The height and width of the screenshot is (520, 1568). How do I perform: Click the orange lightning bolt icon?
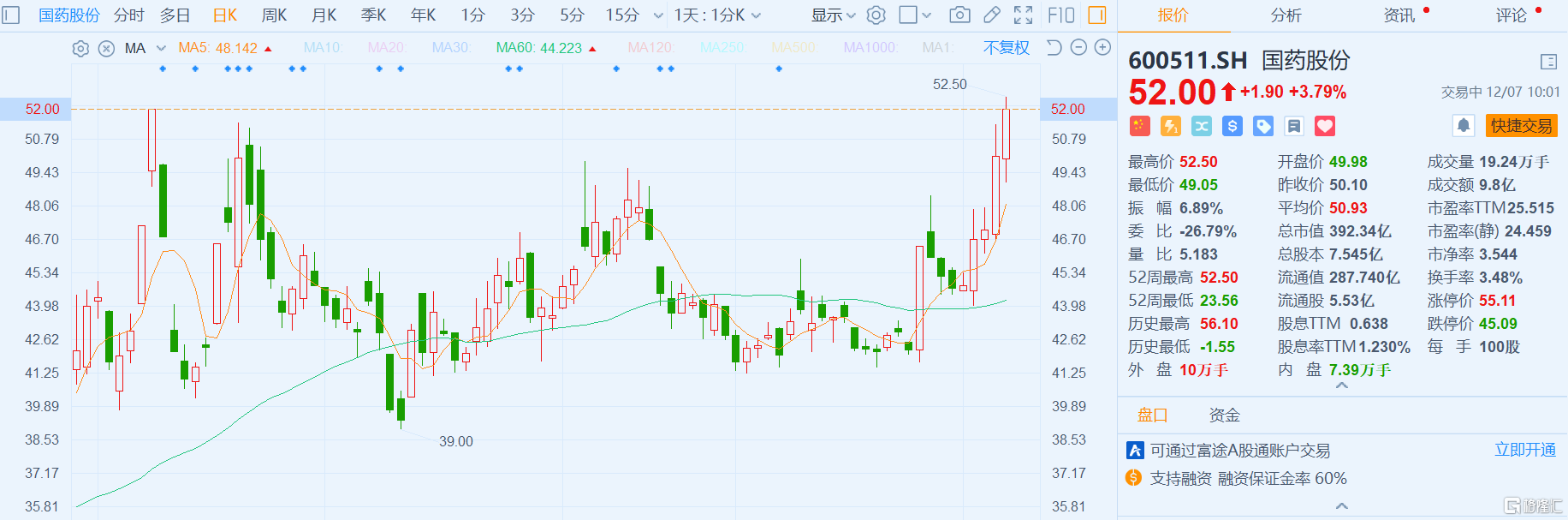(1170, 127)
